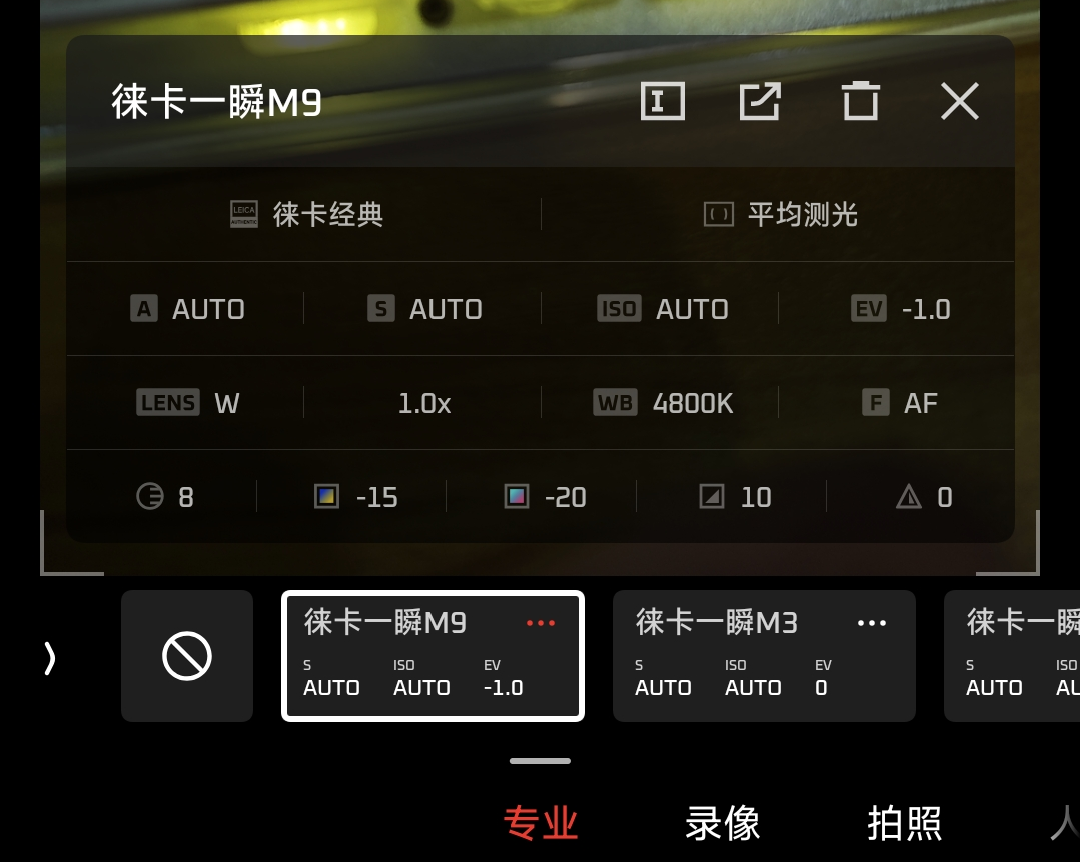Switch to 拍照 photo mode
Viewport: 1080px width, 862px height.
coord(904,823)
